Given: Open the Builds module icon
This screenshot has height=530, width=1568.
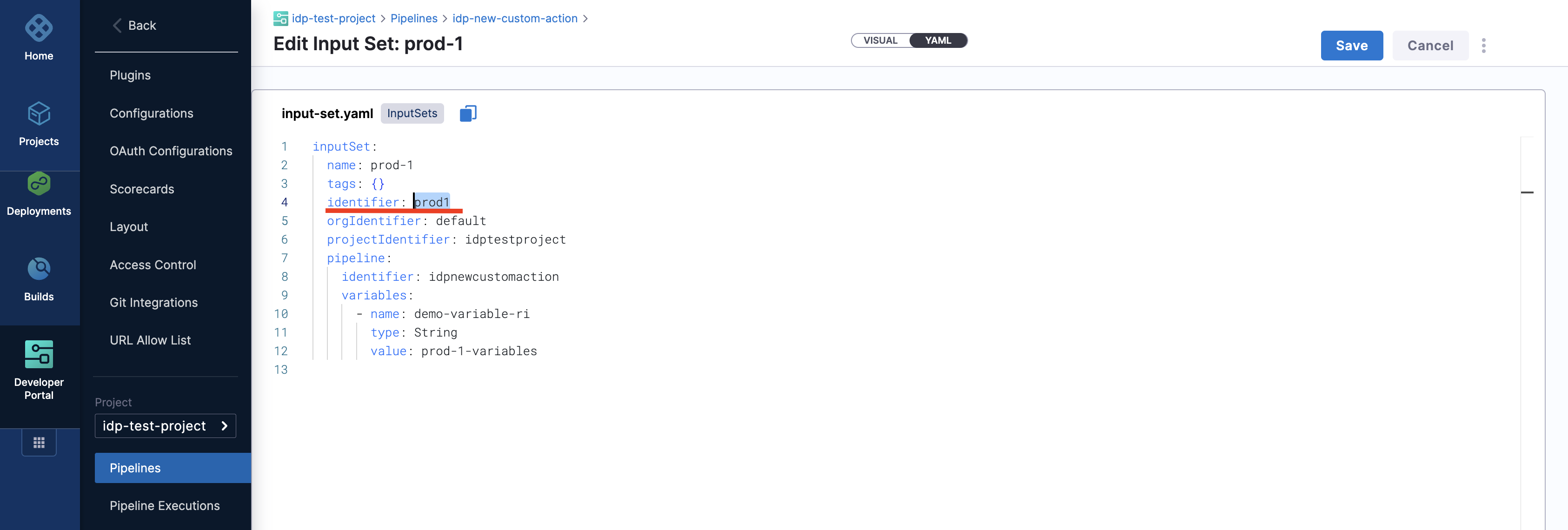Looking at the screenshot, I should (x=38, y=269).
